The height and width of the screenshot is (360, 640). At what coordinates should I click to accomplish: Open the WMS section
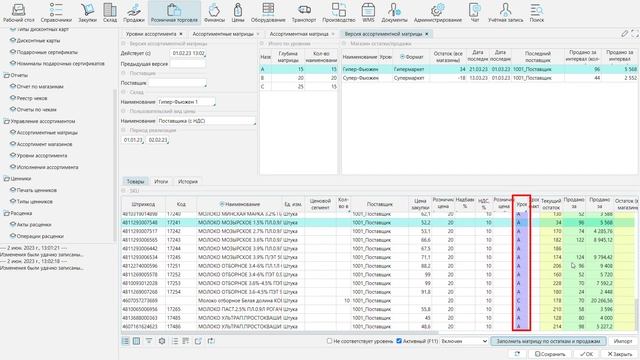[x=368, y=13]
